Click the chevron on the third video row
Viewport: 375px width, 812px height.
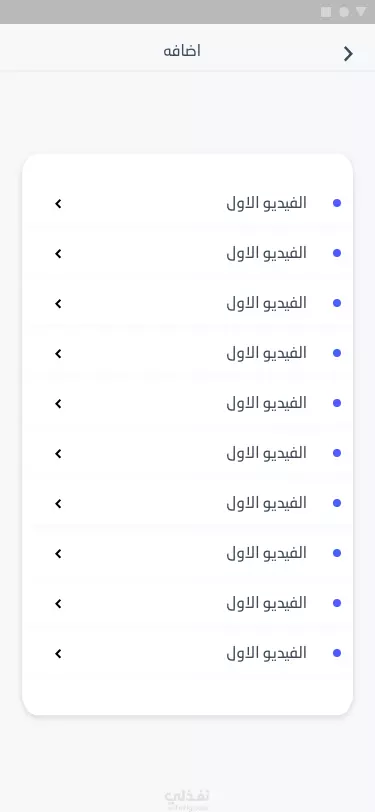pyautogui.click(x=59, y=303)
